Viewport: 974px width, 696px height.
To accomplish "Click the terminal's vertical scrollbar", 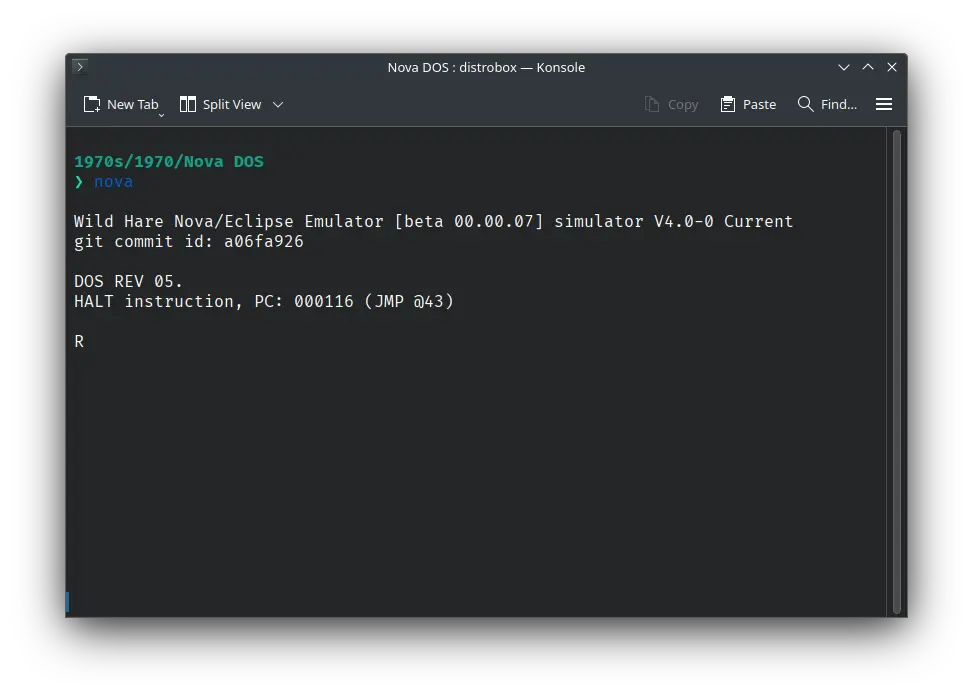I will pos(897,370).
